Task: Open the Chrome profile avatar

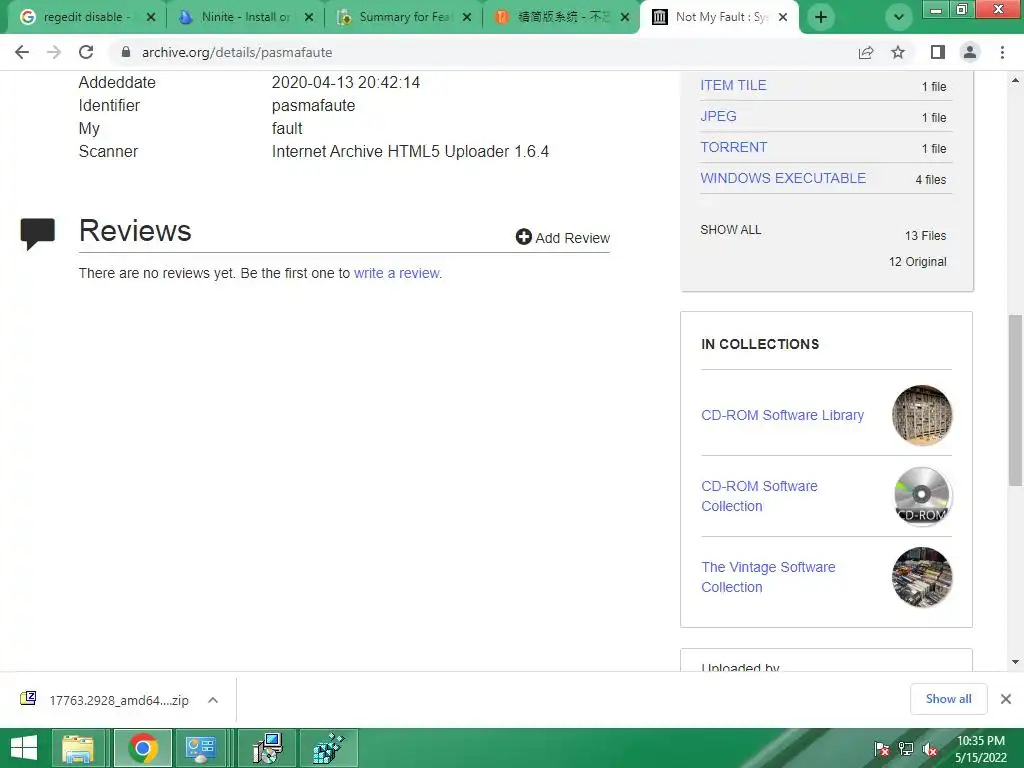Action: 970,52
